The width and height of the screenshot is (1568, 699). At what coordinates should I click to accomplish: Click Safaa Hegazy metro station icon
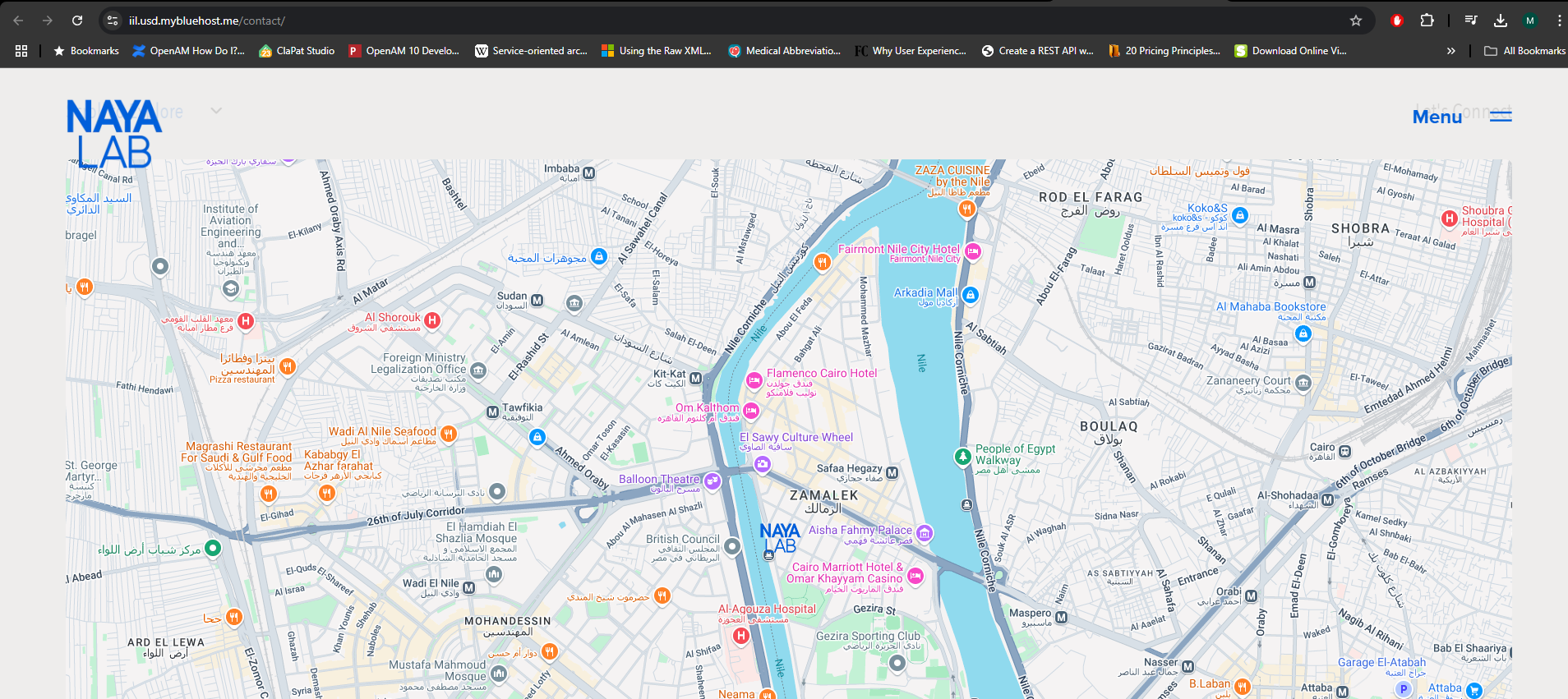point(892,473)
